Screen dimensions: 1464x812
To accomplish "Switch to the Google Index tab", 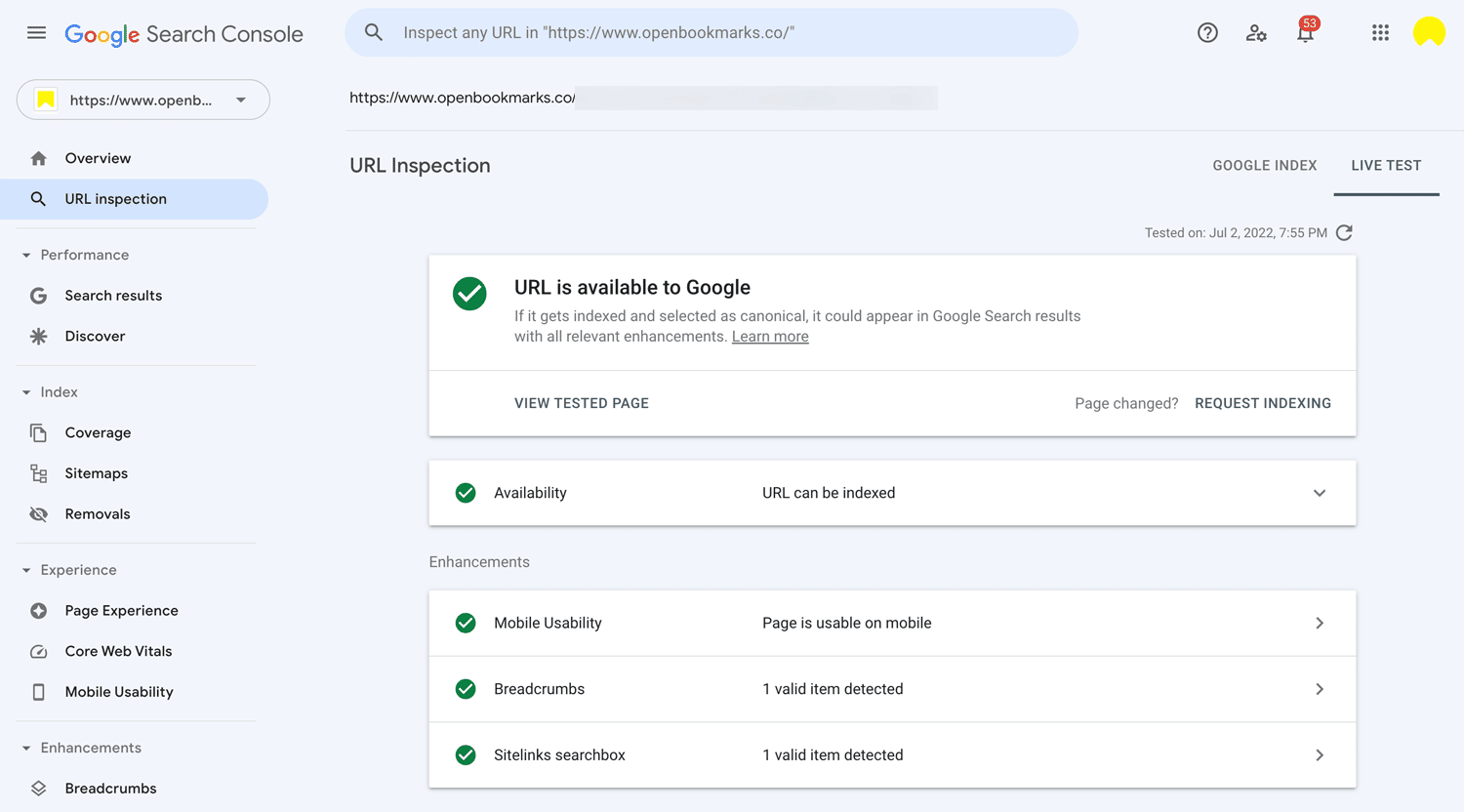I will click(x=1265, y=166).
